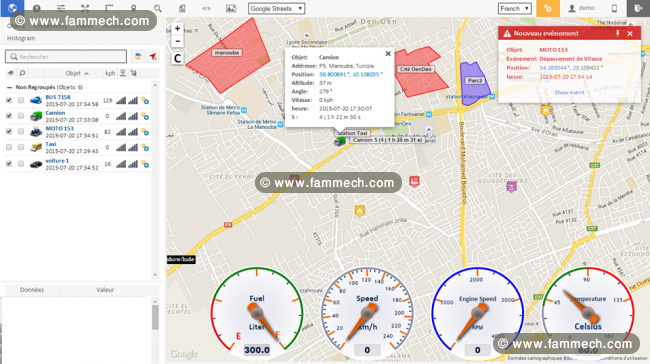Click the reload objects arrows icon
650x364 pixels.
click(x=138, y=56)
